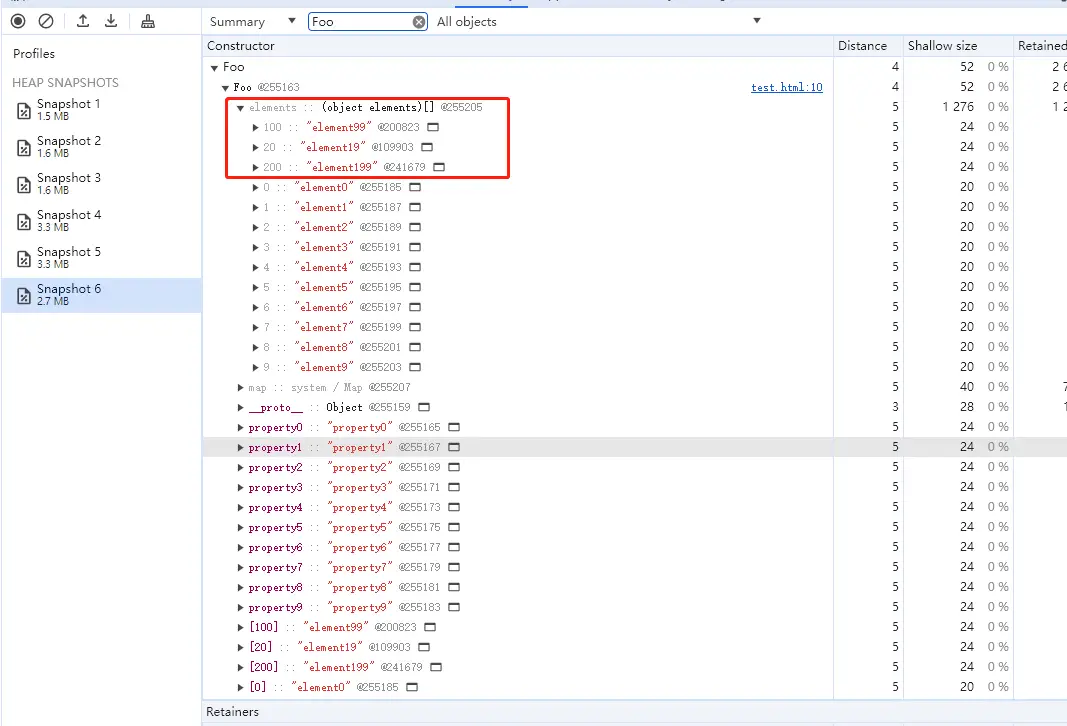
Task: Select Snapshot 1 heap snapshot
Action: point(68,109)
